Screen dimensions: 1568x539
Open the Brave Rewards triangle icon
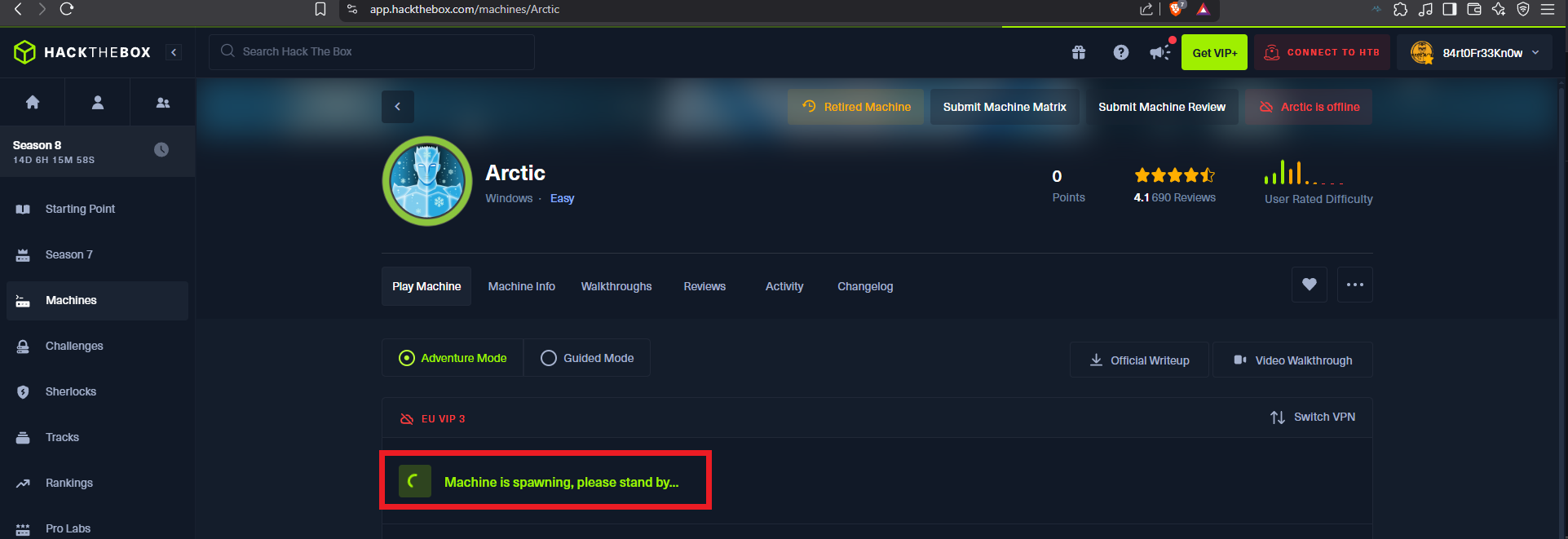coord(1203,9)
